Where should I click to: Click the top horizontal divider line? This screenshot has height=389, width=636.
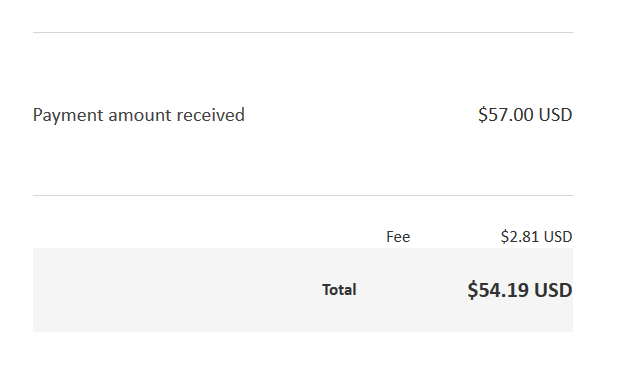303,32
